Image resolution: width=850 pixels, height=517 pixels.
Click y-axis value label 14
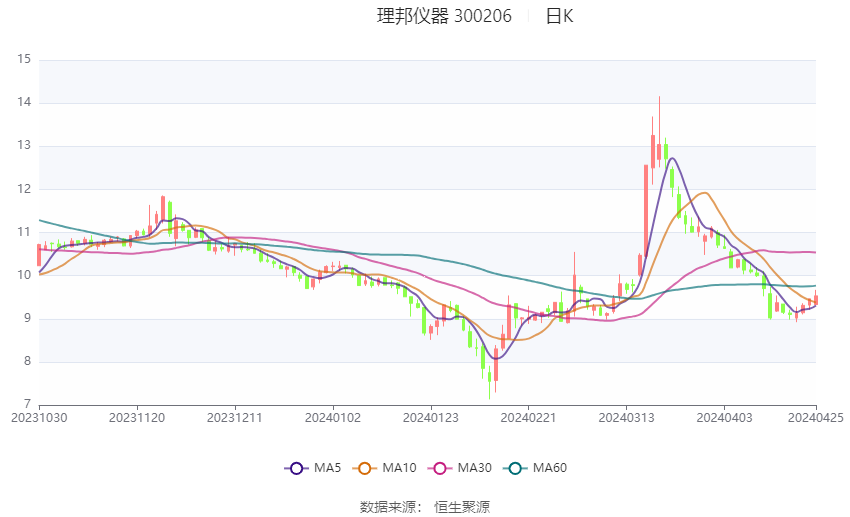point(24,102)
